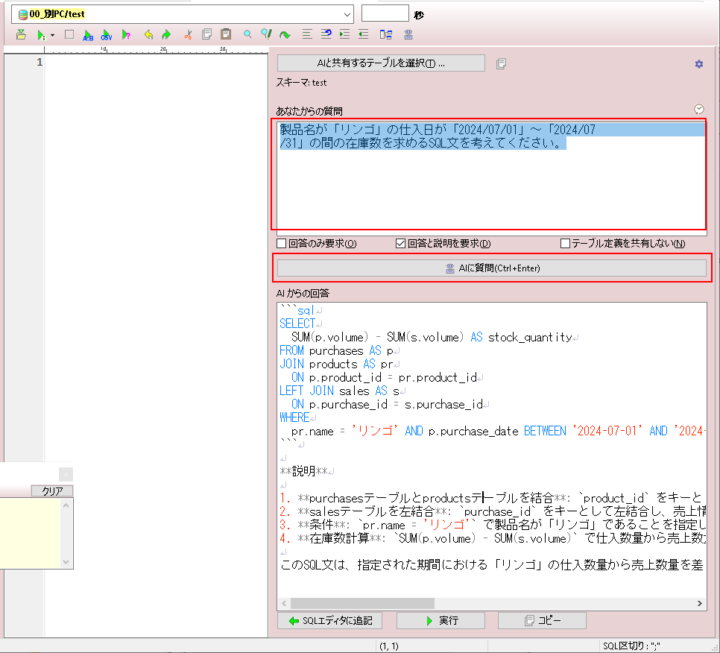Screen dimensions: 720x653
Task: Show execution plan play-question icon
Action: click(126, 35)
